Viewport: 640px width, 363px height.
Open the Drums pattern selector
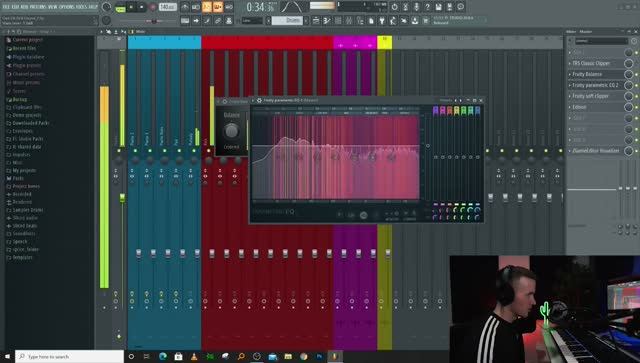coord(287,20)
